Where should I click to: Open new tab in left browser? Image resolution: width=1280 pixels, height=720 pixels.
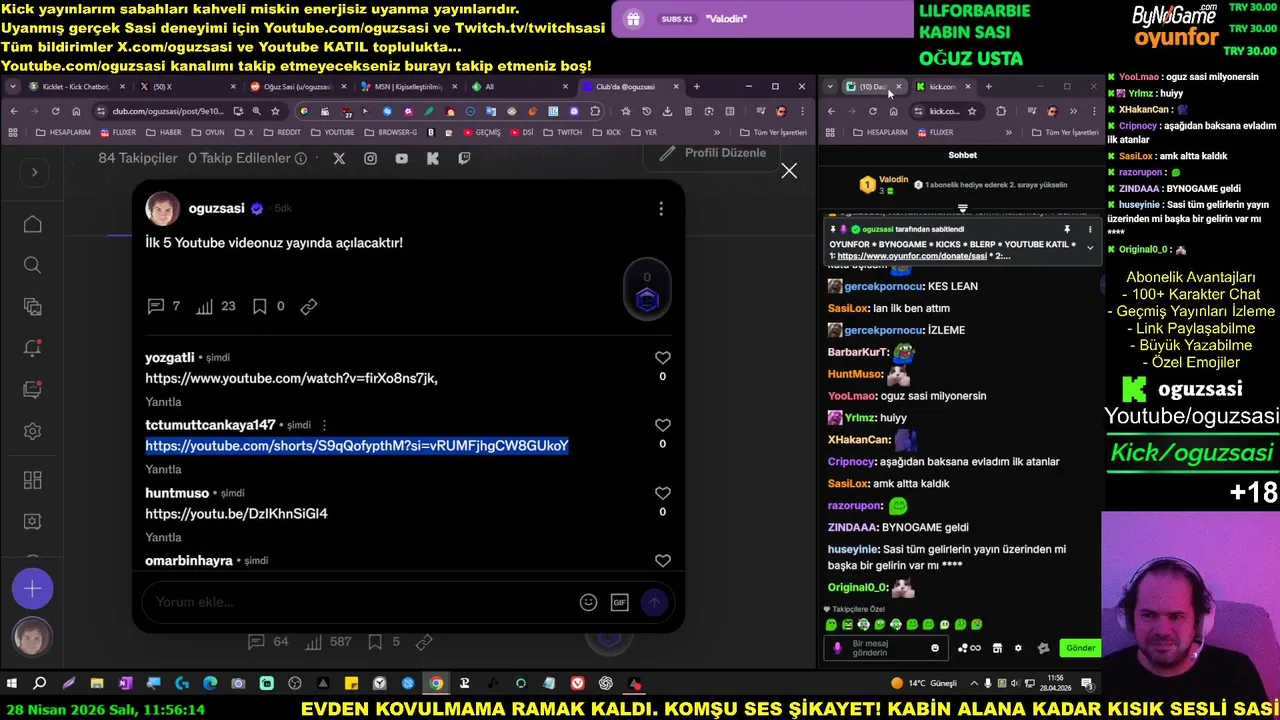click(697, 87)
